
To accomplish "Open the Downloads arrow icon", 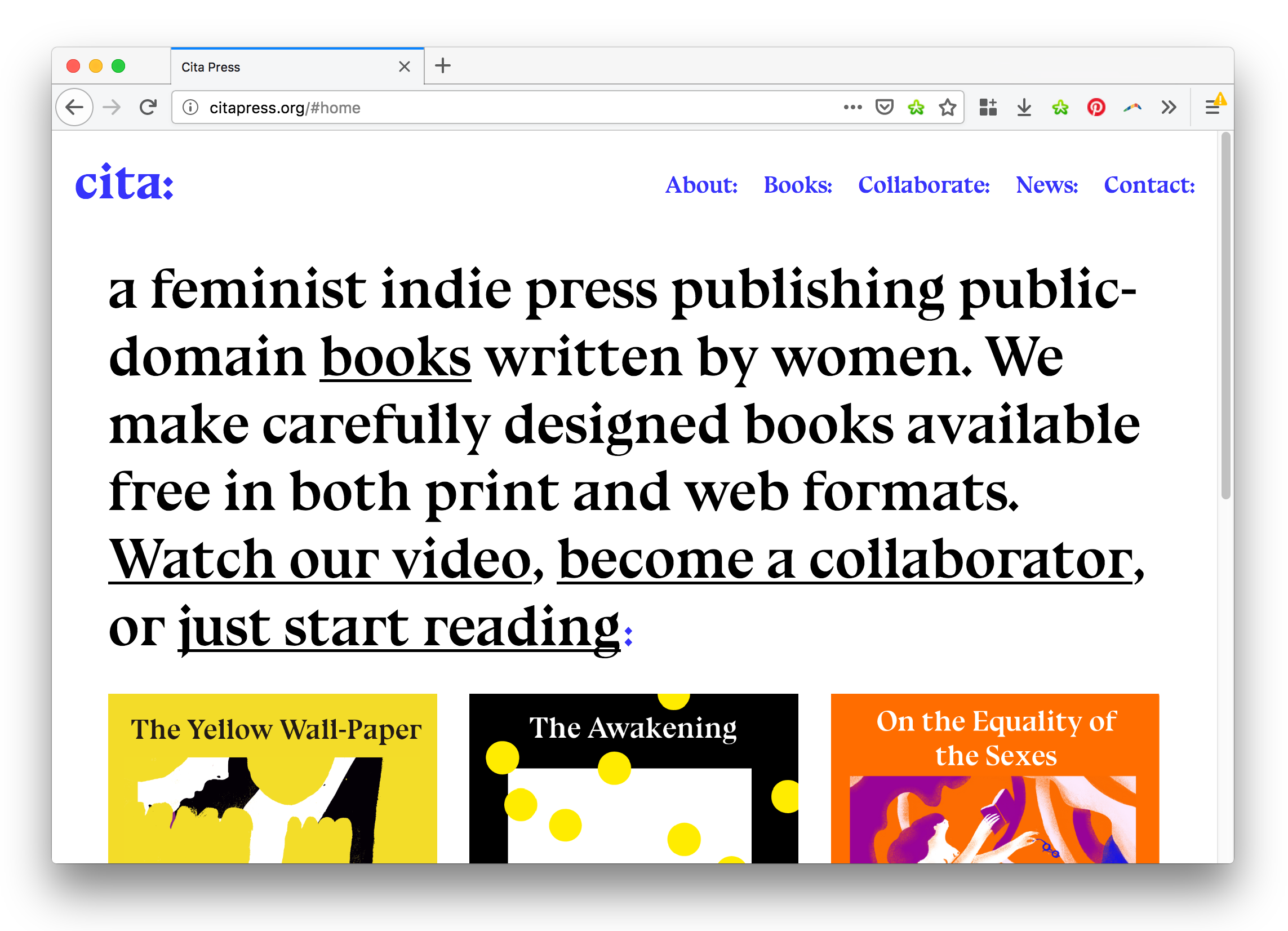I will point(1024,107).
